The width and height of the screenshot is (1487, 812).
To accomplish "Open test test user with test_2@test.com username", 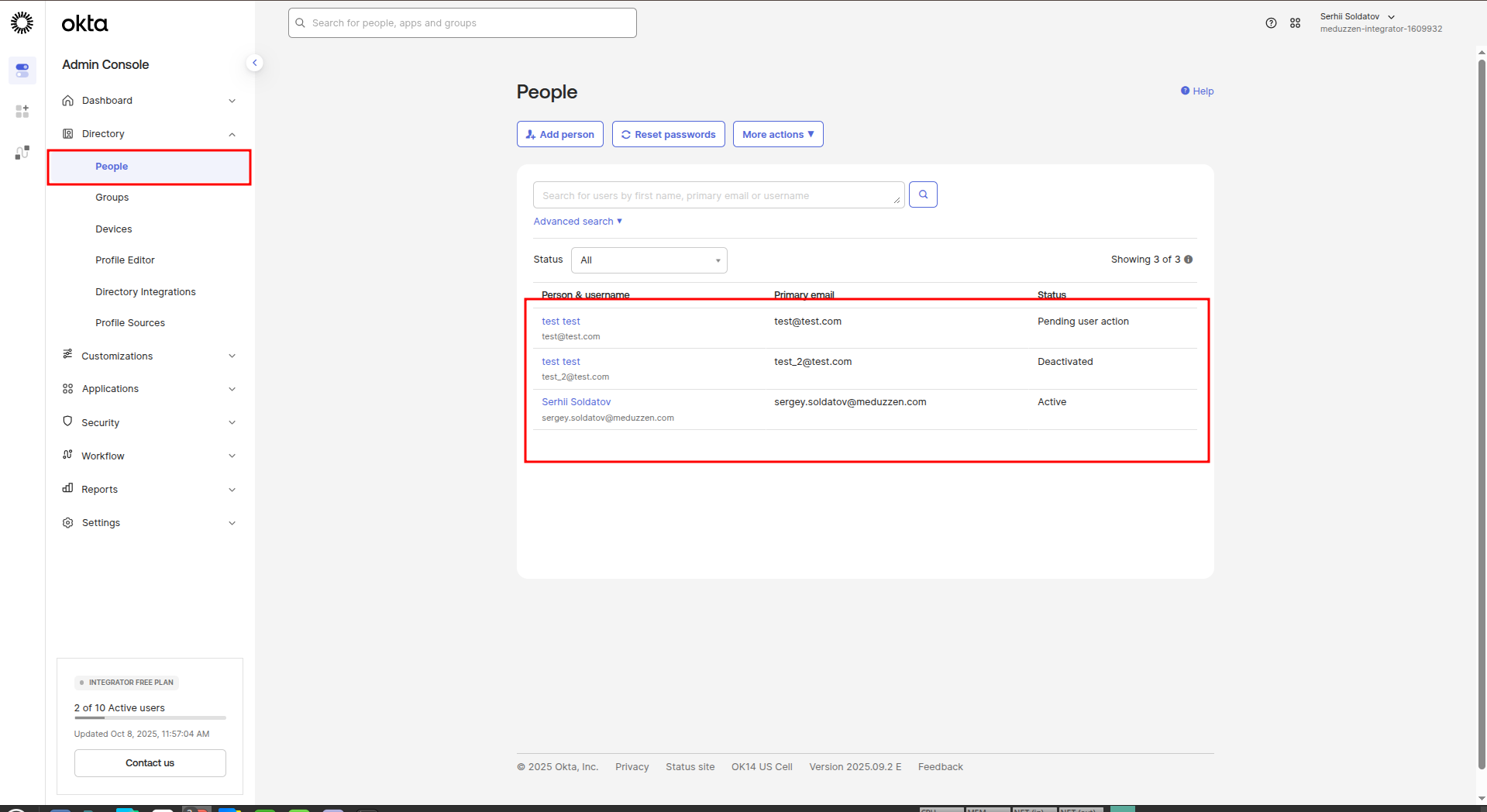I will click(x=561, y=362).
